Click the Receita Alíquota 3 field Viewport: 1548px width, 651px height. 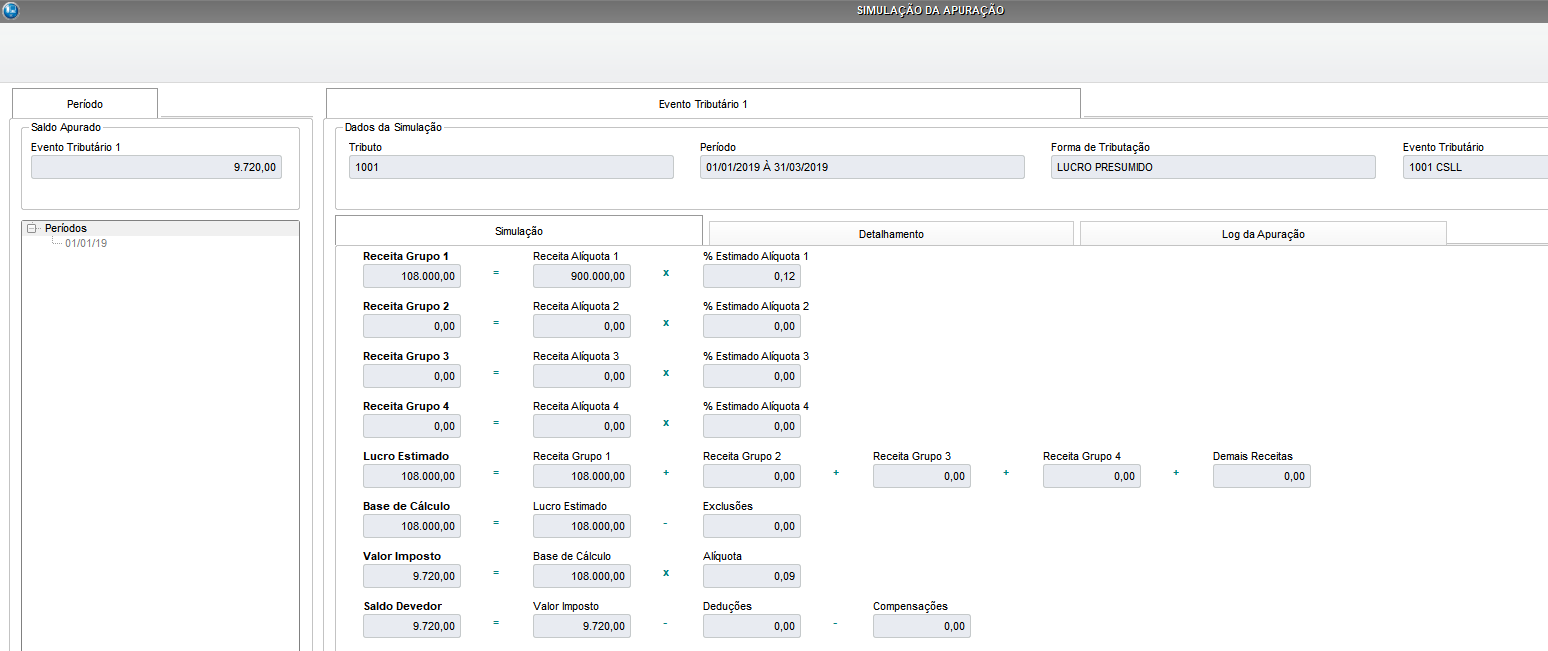click(582, 376)
